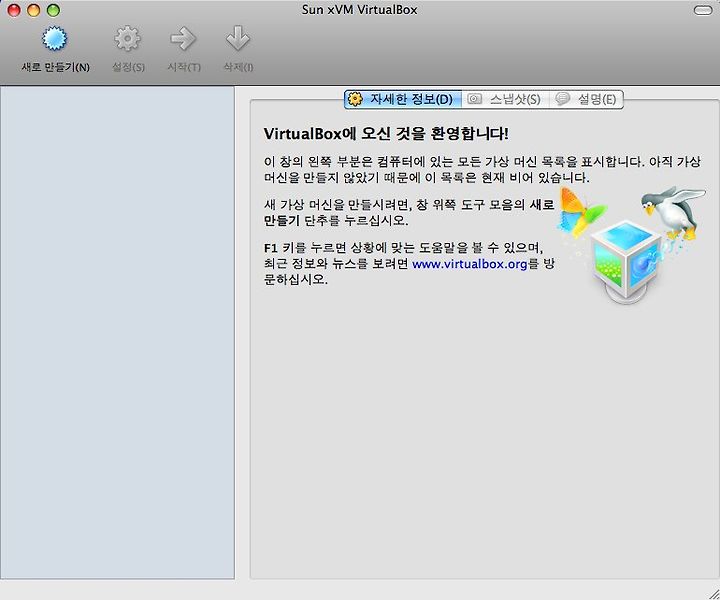
Task: Open the www.virtualbox.org link
Action: pos(469,264)
